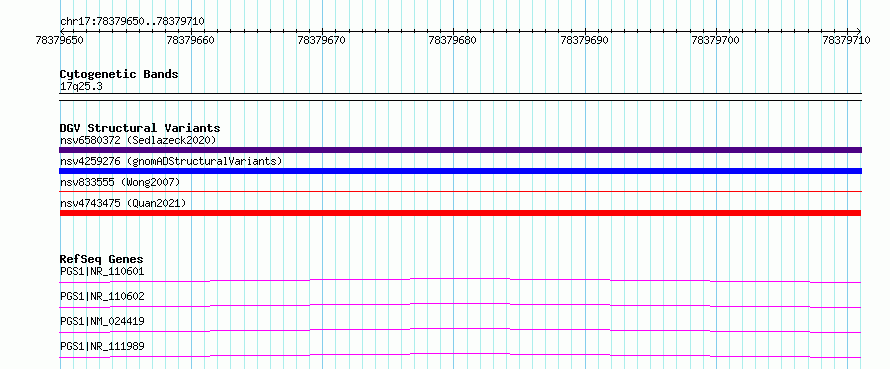The height and width of the screenshot is (369, 890).
Task: Click the blue nsv4259276 variant bar
Action: tap(460, 171)
